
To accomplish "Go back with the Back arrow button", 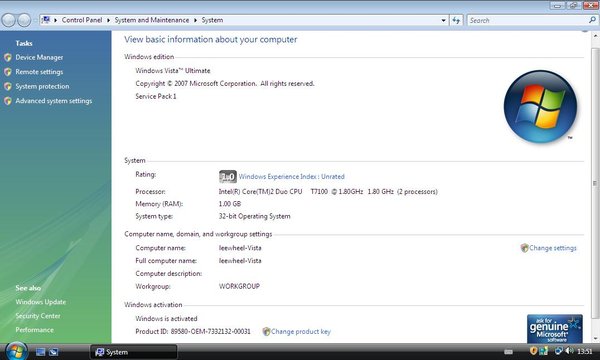I will coord(8,20).
